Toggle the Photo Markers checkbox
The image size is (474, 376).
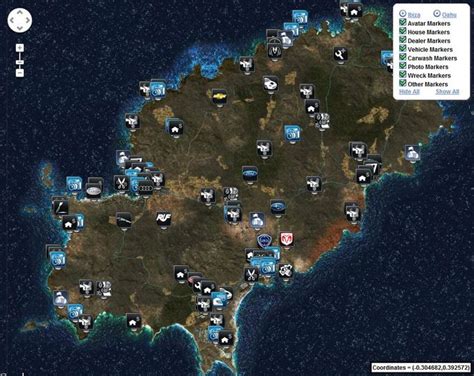(403, 66)
